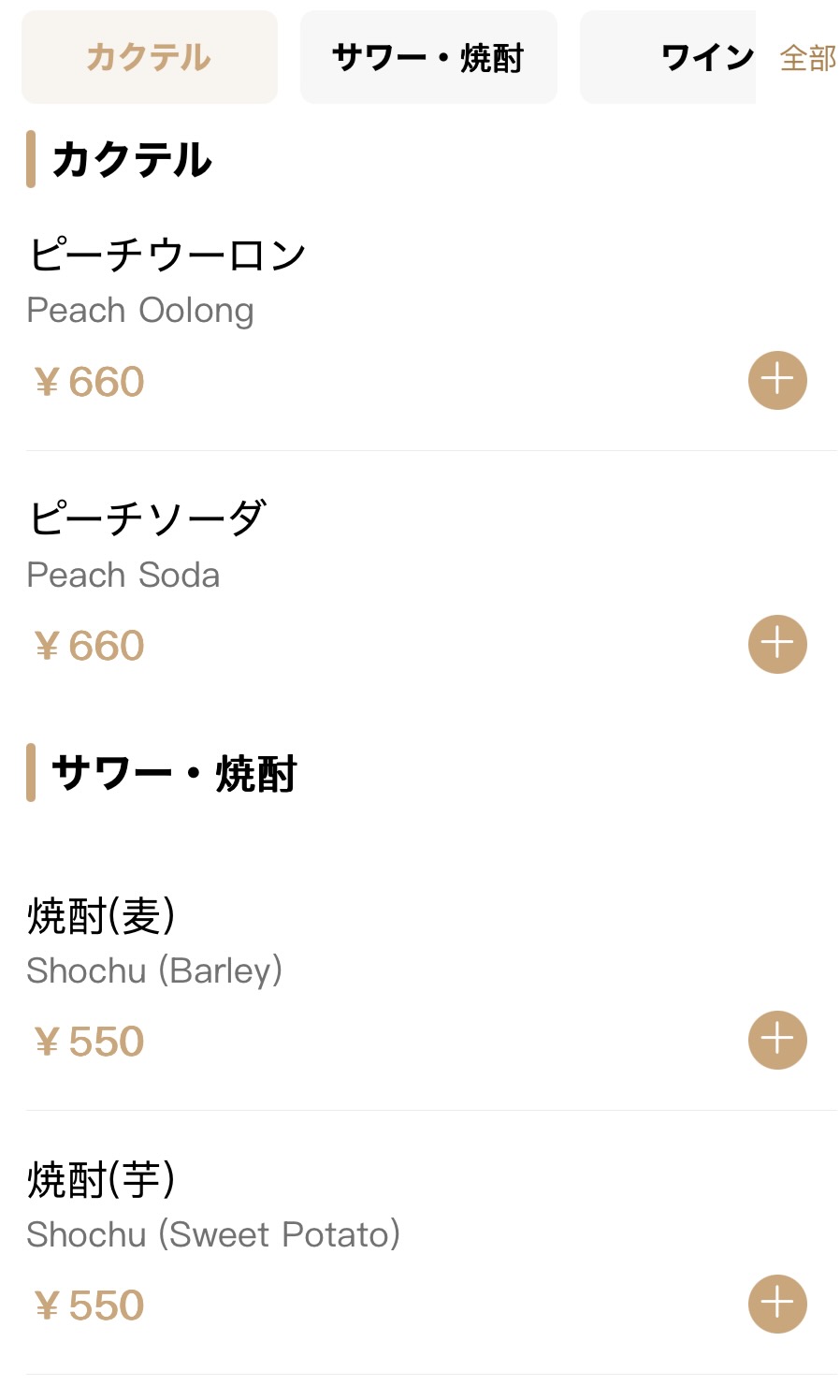Image resolution: width=840 pixels, height=1400 pixels.
Task: Switch to the サワー・焼酎 tab
Action: pos(428,57)
